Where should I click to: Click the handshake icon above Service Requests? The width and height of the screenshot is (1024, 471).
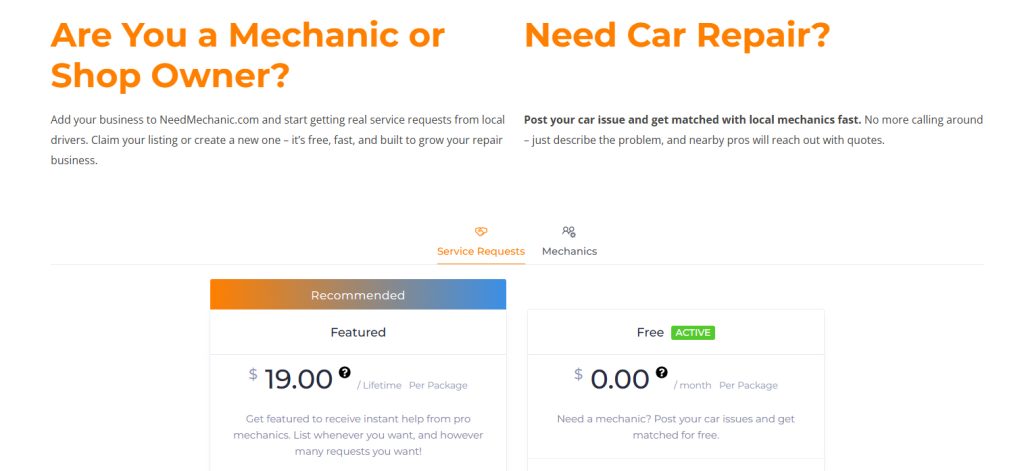point(481,232)
